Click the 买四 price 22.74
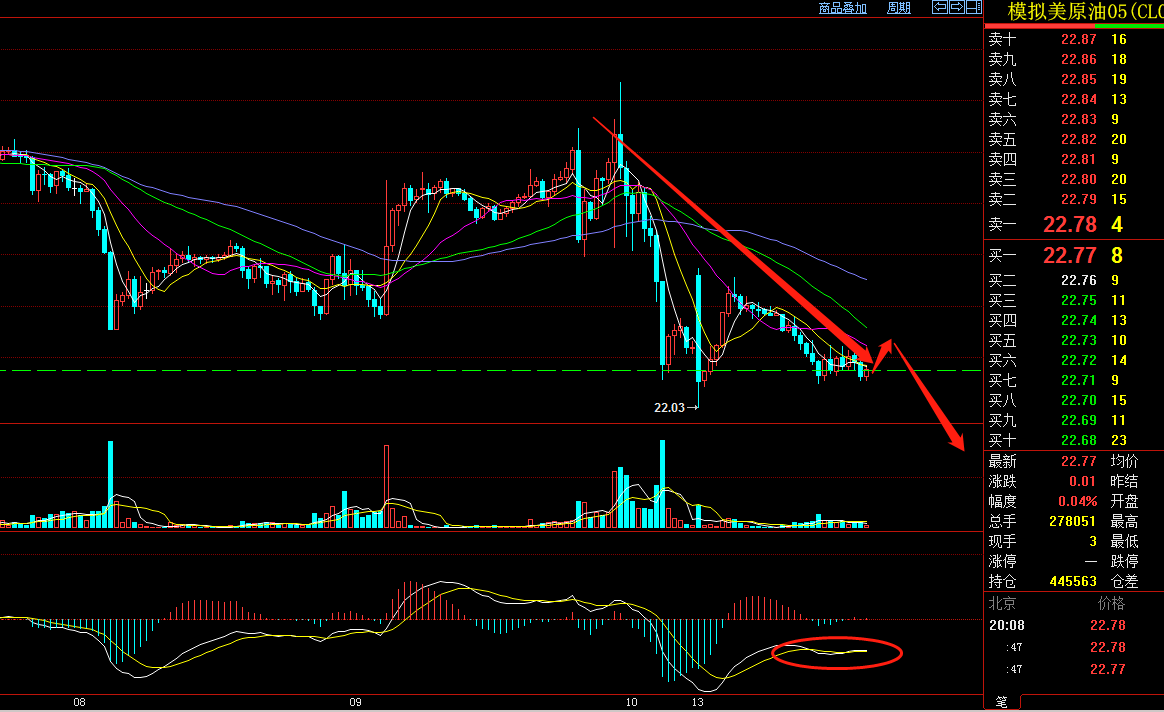Image resolution: width=1164 pixels, height=712 pixels. (1079, 321)
